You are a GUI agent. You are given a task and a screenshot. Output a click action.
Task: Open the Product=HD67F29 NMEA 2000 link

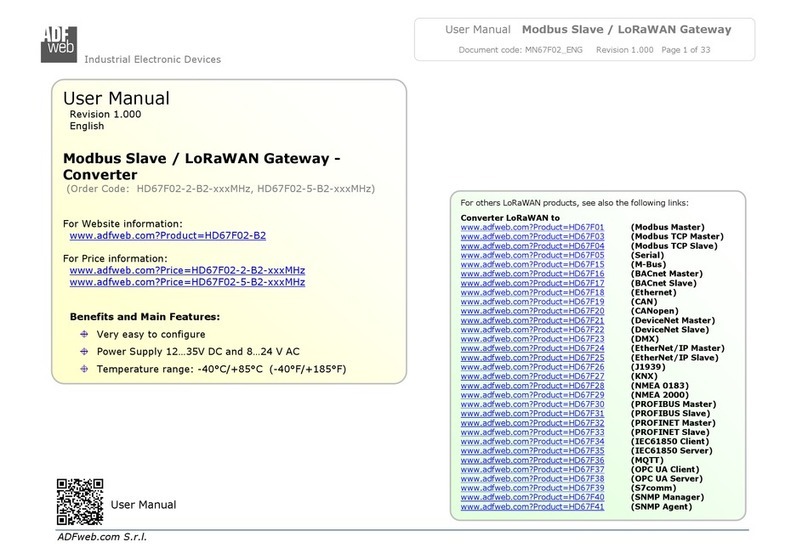[x=532, y=395]
